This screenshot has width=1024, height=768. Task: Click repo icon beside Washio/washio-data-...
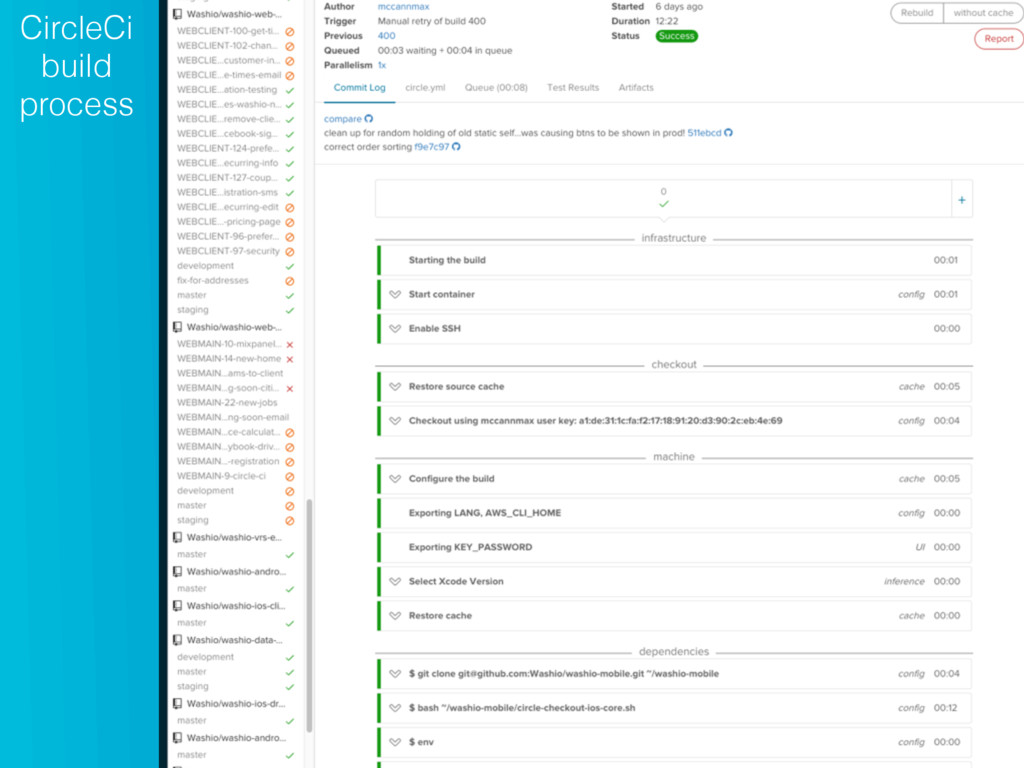[177, 640]
